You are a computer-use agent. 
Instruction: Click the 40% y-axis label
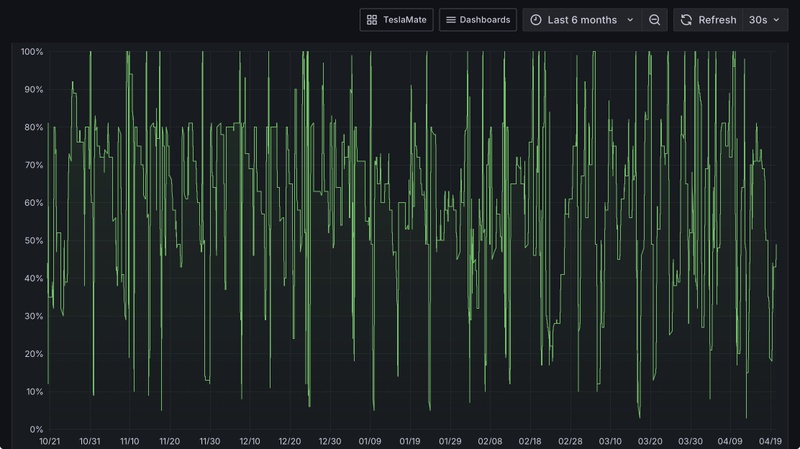34,278
